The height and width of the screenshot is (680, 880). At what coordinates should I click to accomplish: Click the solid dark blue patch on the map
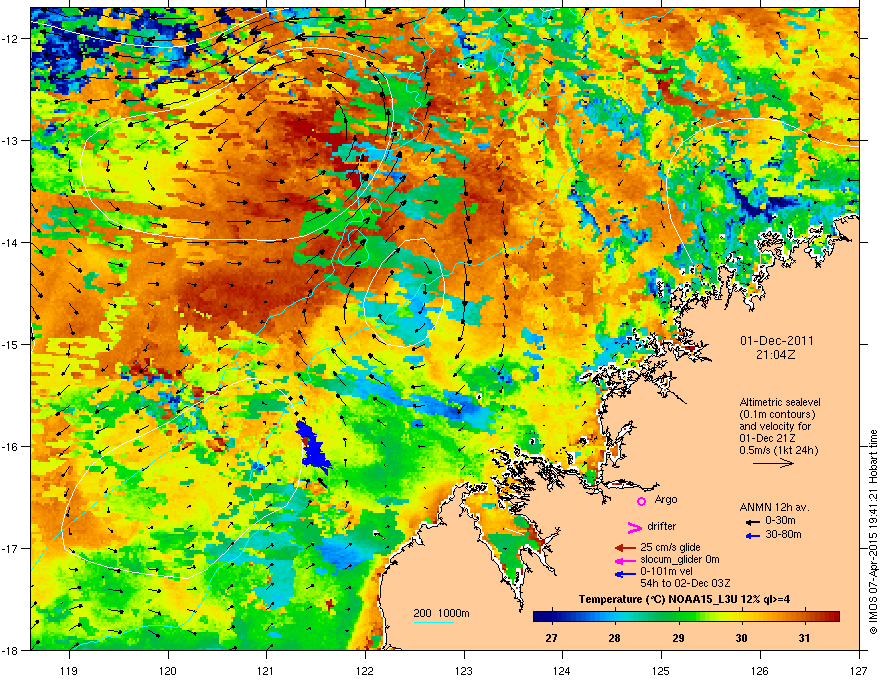312,446
